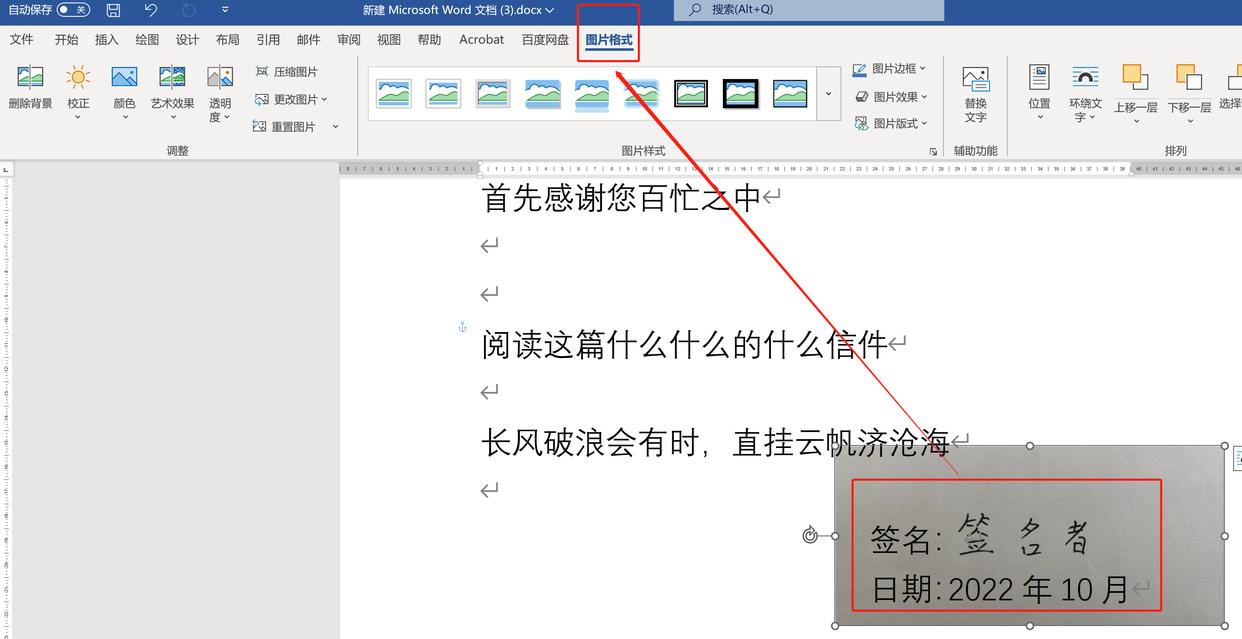1242x639 pixels.
Task: Open the picture styles gallery dropdown arrow
Action: [826, 93]
